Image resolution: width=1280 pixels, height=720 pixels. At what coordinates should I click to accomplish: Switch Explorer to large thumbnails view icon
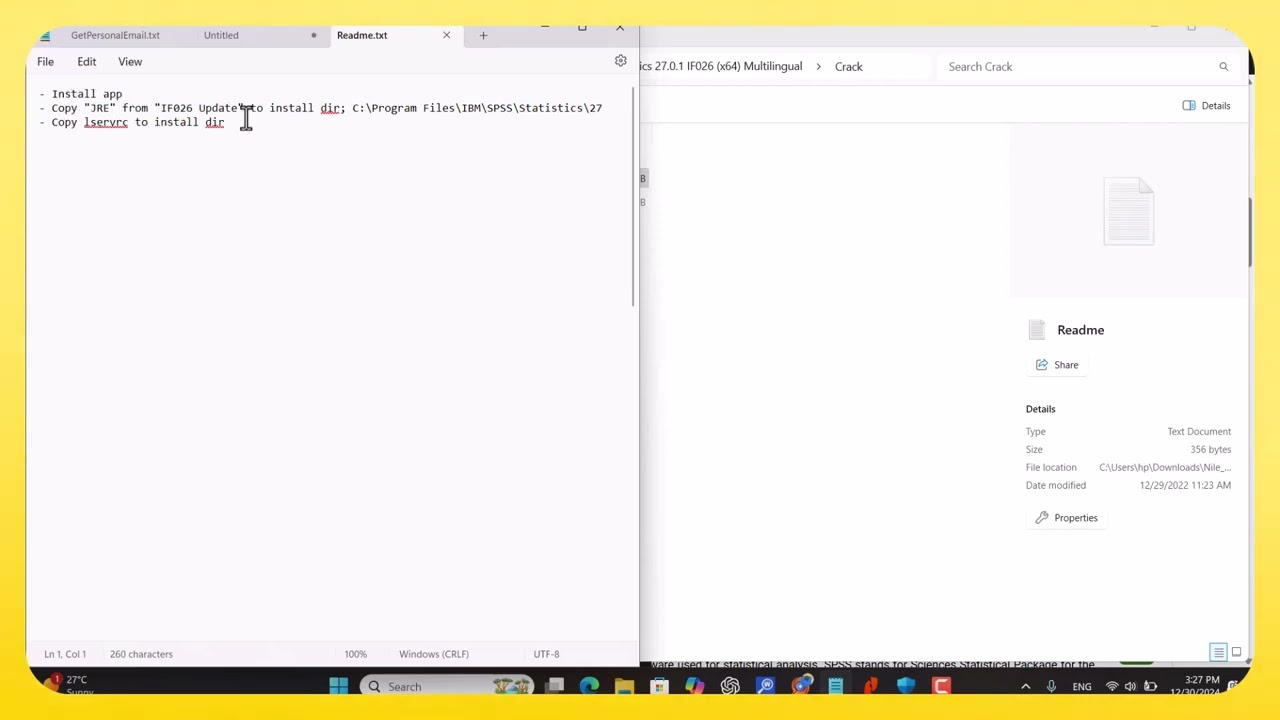(x=1236, y=652)
